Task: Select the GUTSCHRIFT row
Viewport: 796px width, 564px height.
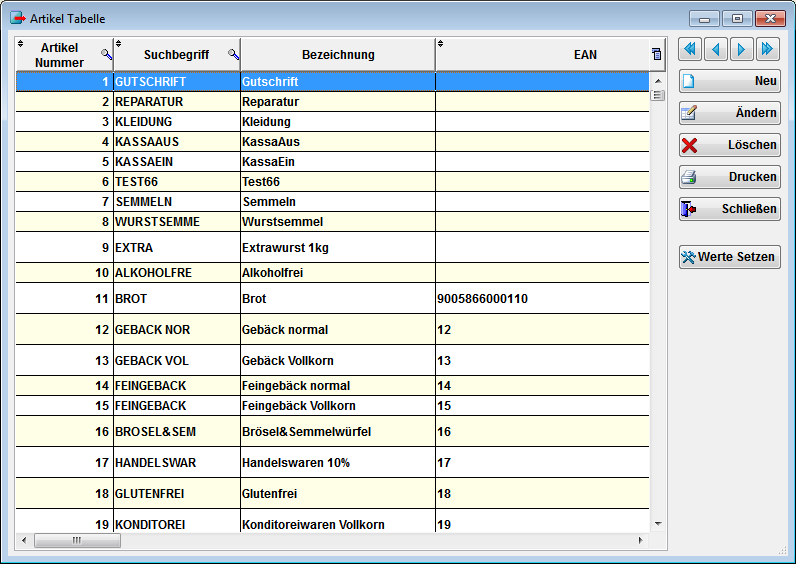Action: (x=333, y=82)
